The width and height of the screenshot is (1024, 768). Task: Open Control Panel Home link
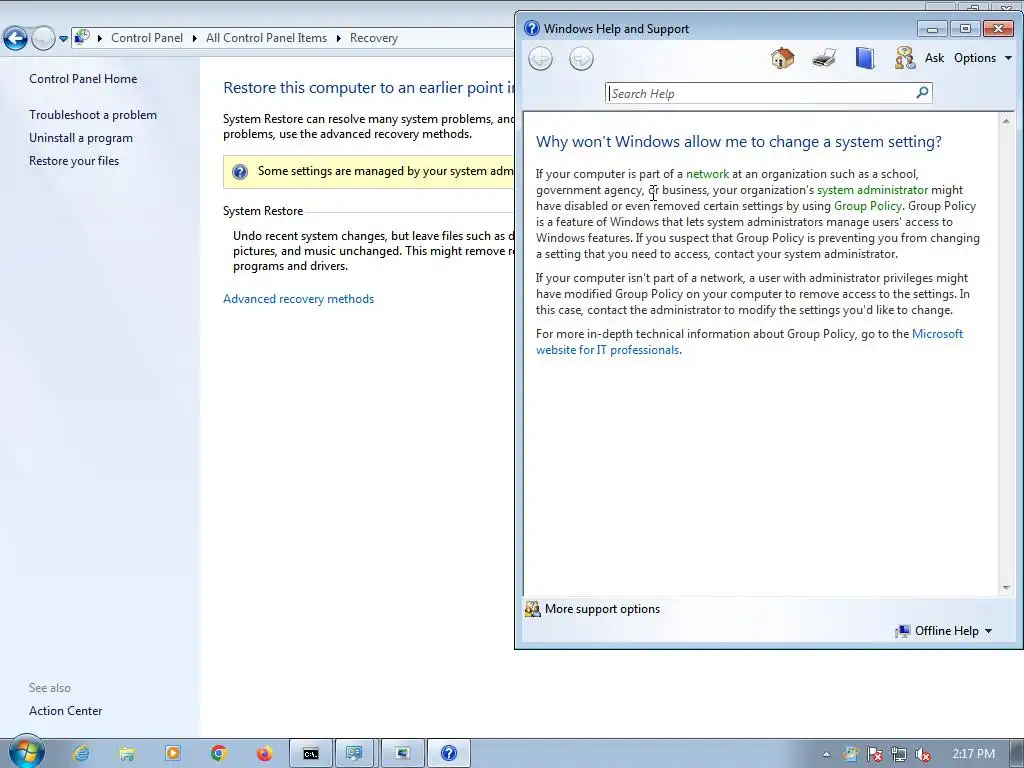click(x=83, y=79)
